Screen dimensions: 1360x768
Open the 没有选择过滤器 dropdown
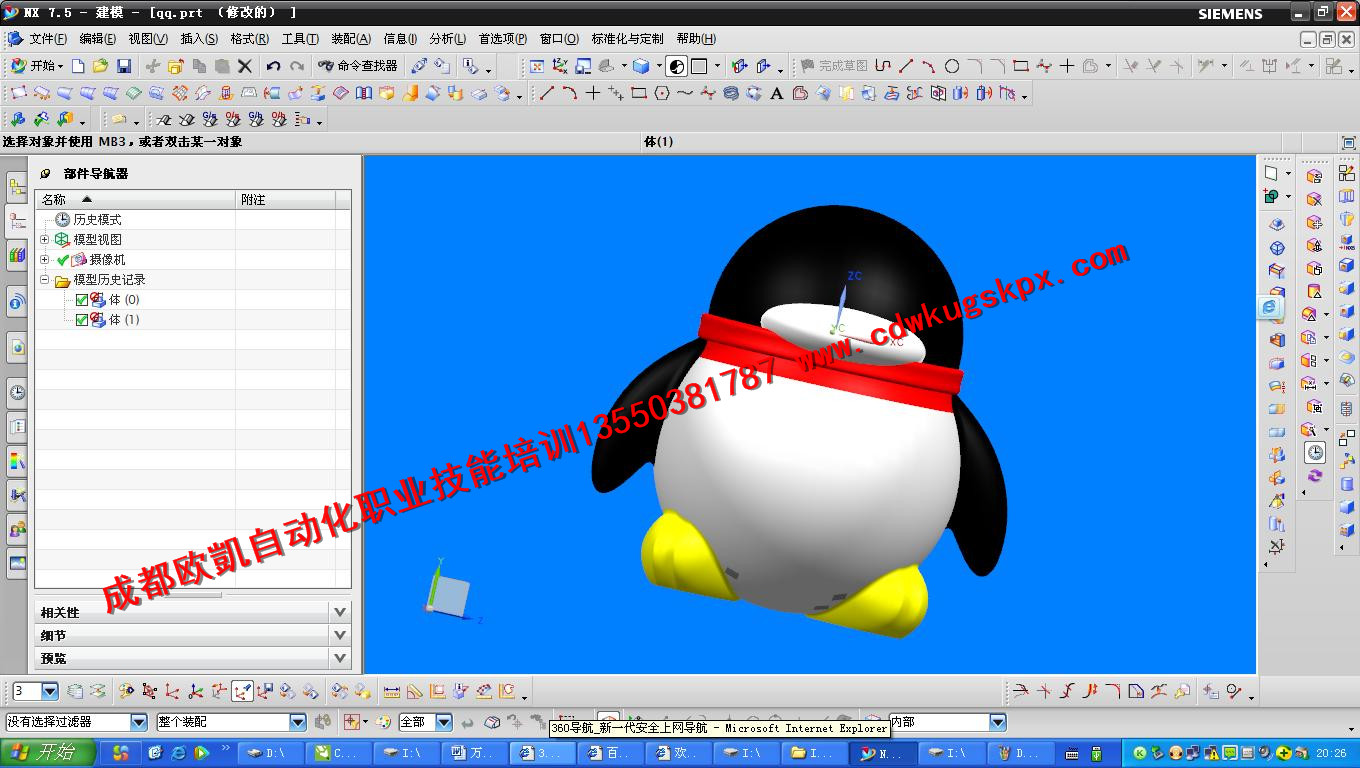coord(138,722)
